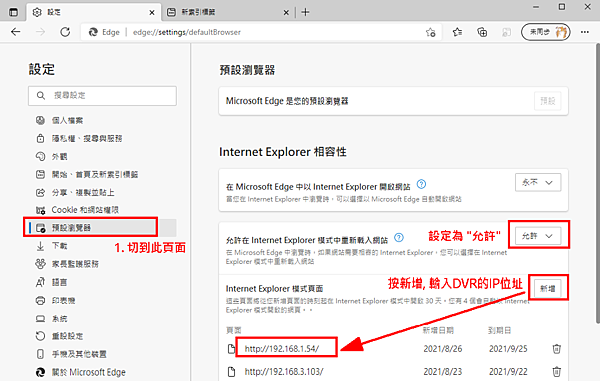Click the download arrow icon

click(x=40, y=246)
